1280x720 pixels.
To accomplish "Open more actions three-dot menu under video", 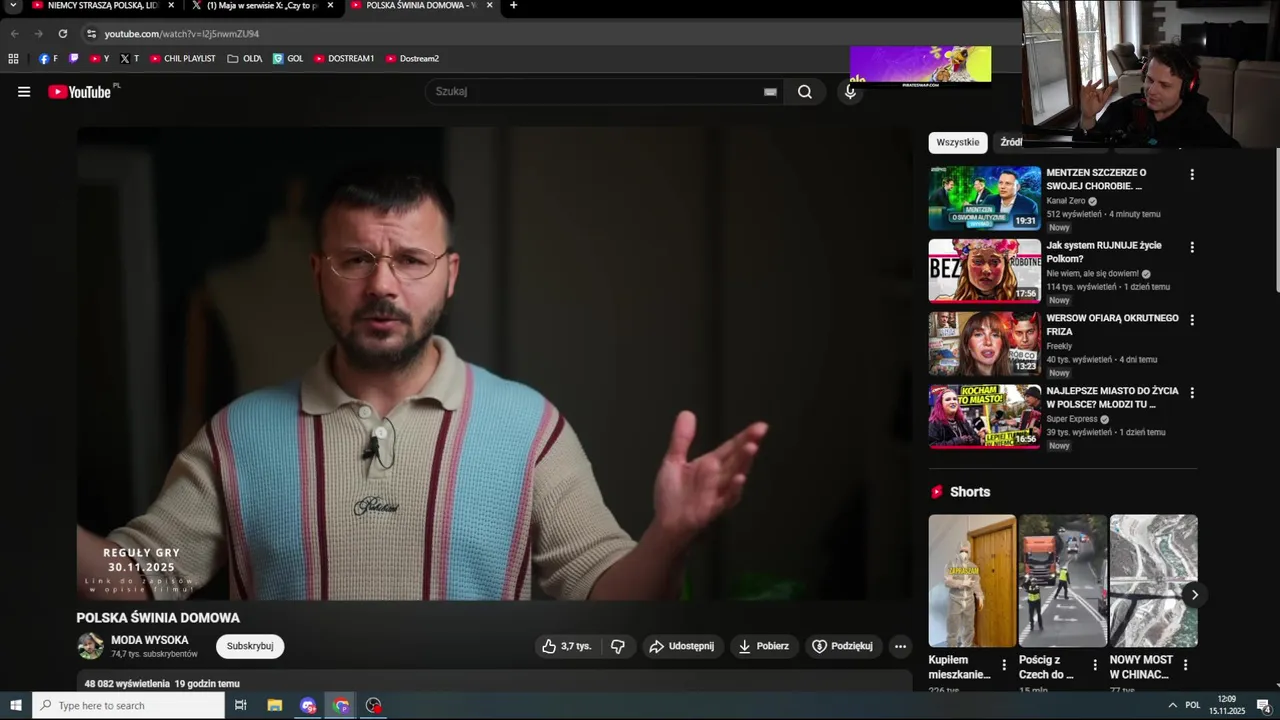I will 900,646.
